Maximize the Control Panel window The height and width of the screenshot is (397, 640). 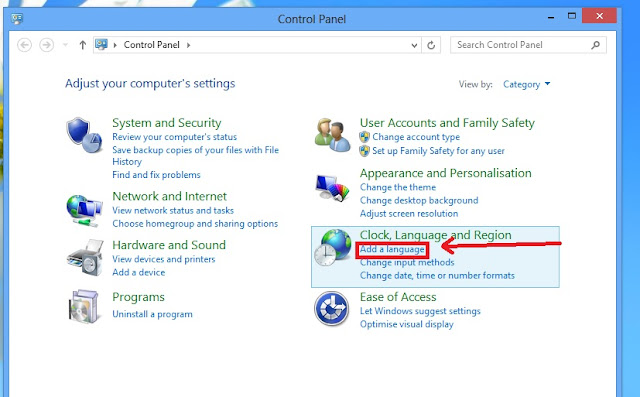572,16
